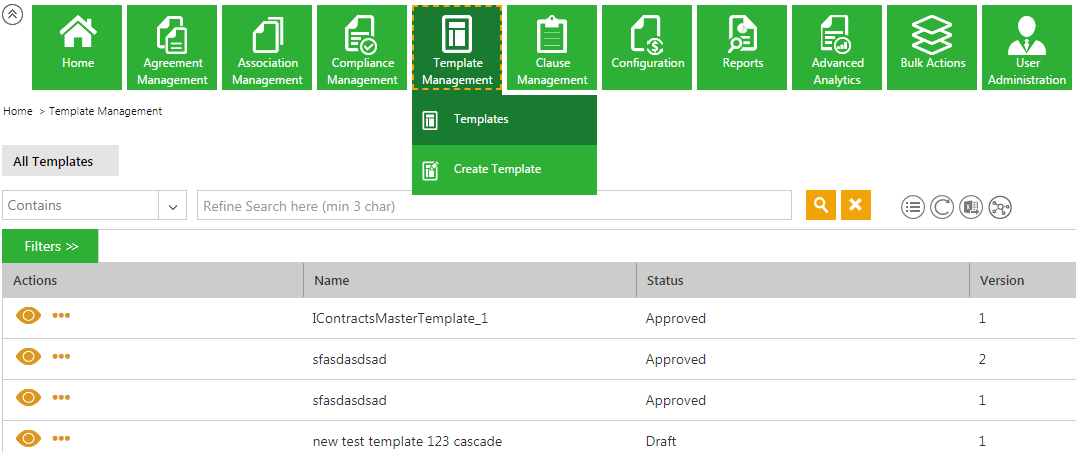Click the list view circle icon

912,207
